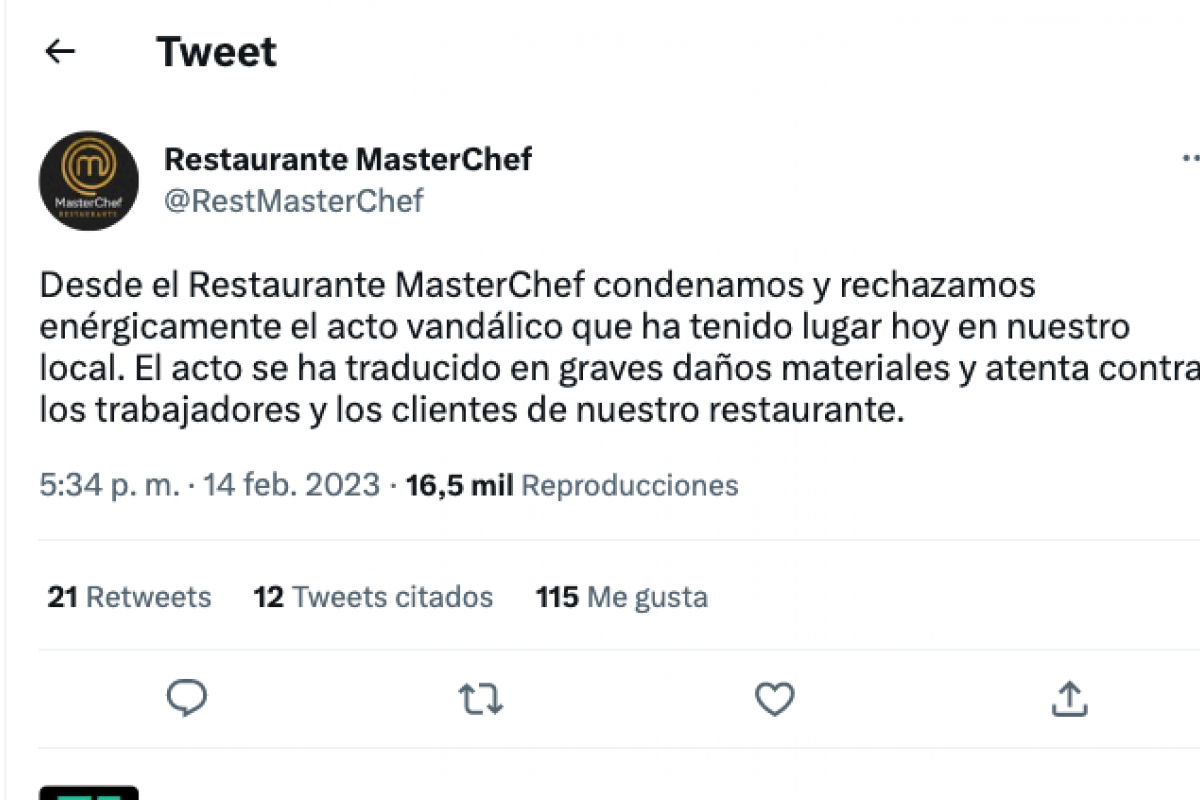Screen dimensions: 1200x800
Task: Reply to the tweet with the speech bubble
Action: 186,698
